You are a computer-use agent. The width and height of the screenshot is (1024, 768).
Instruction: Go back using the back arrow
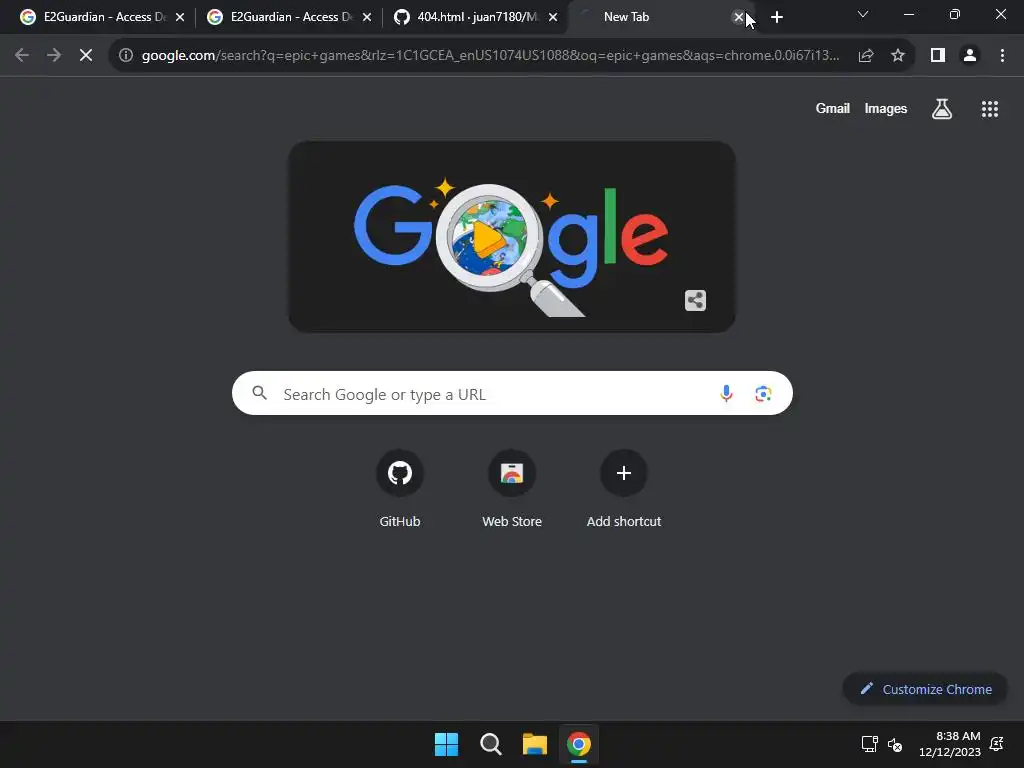point(22,56)
